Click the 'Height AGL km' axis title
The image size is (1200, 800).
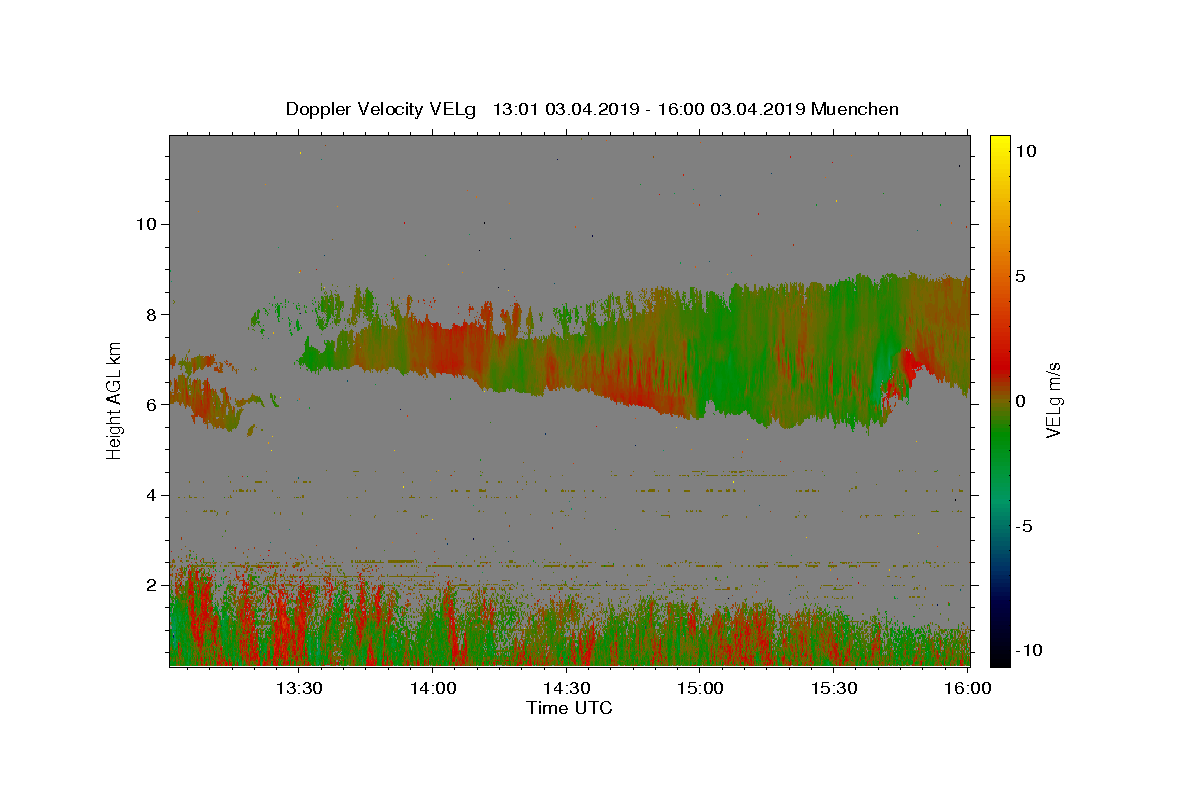pyautogui.click(x=115, y=400)
